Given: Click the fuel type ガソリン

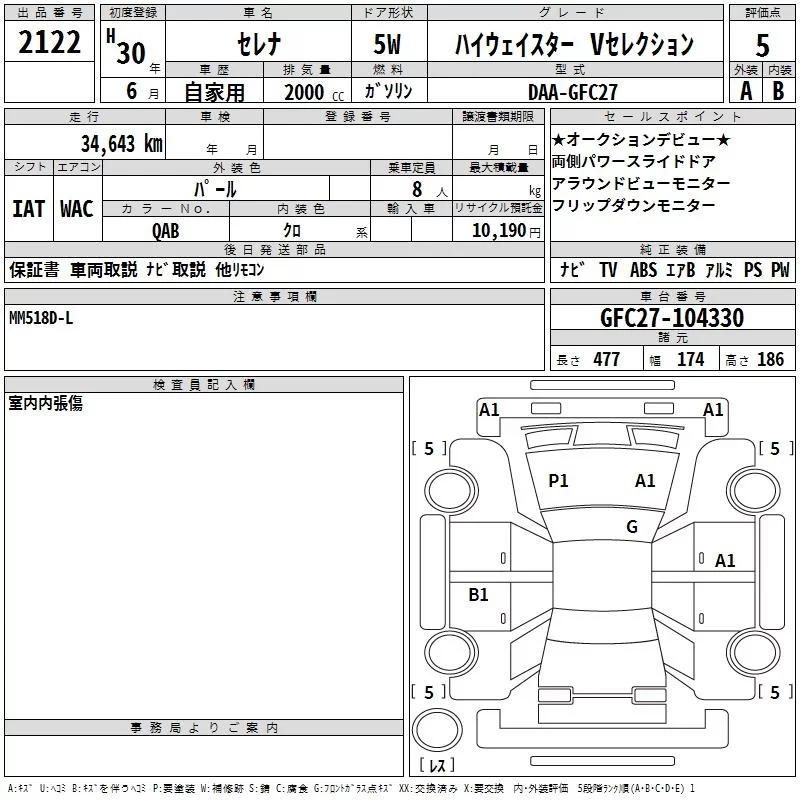Looking at the screenshot, I should coord(388,91).
